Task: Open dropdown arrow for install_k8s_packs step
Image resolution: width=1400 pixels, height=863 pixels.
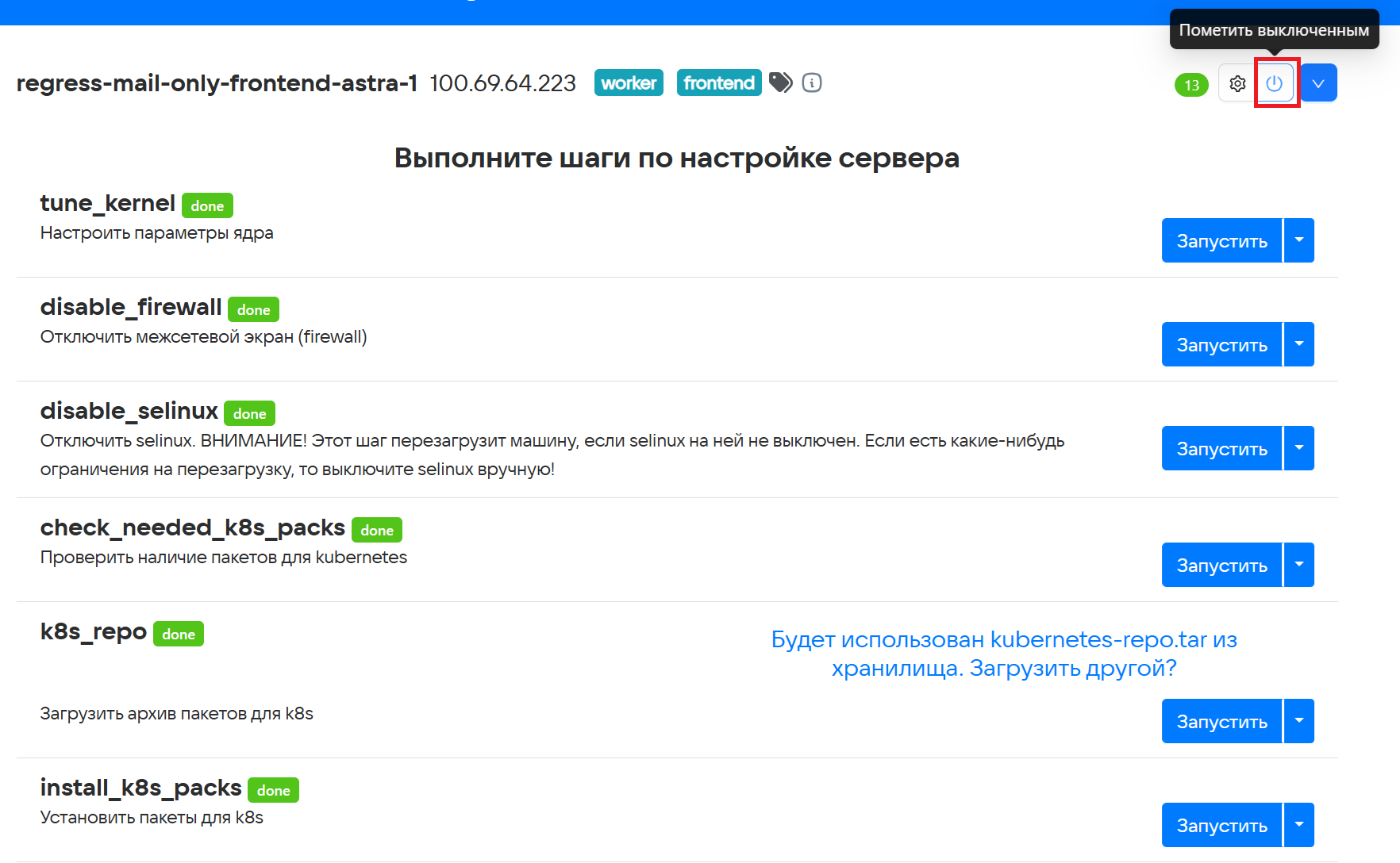Action: click(1299, 825)
